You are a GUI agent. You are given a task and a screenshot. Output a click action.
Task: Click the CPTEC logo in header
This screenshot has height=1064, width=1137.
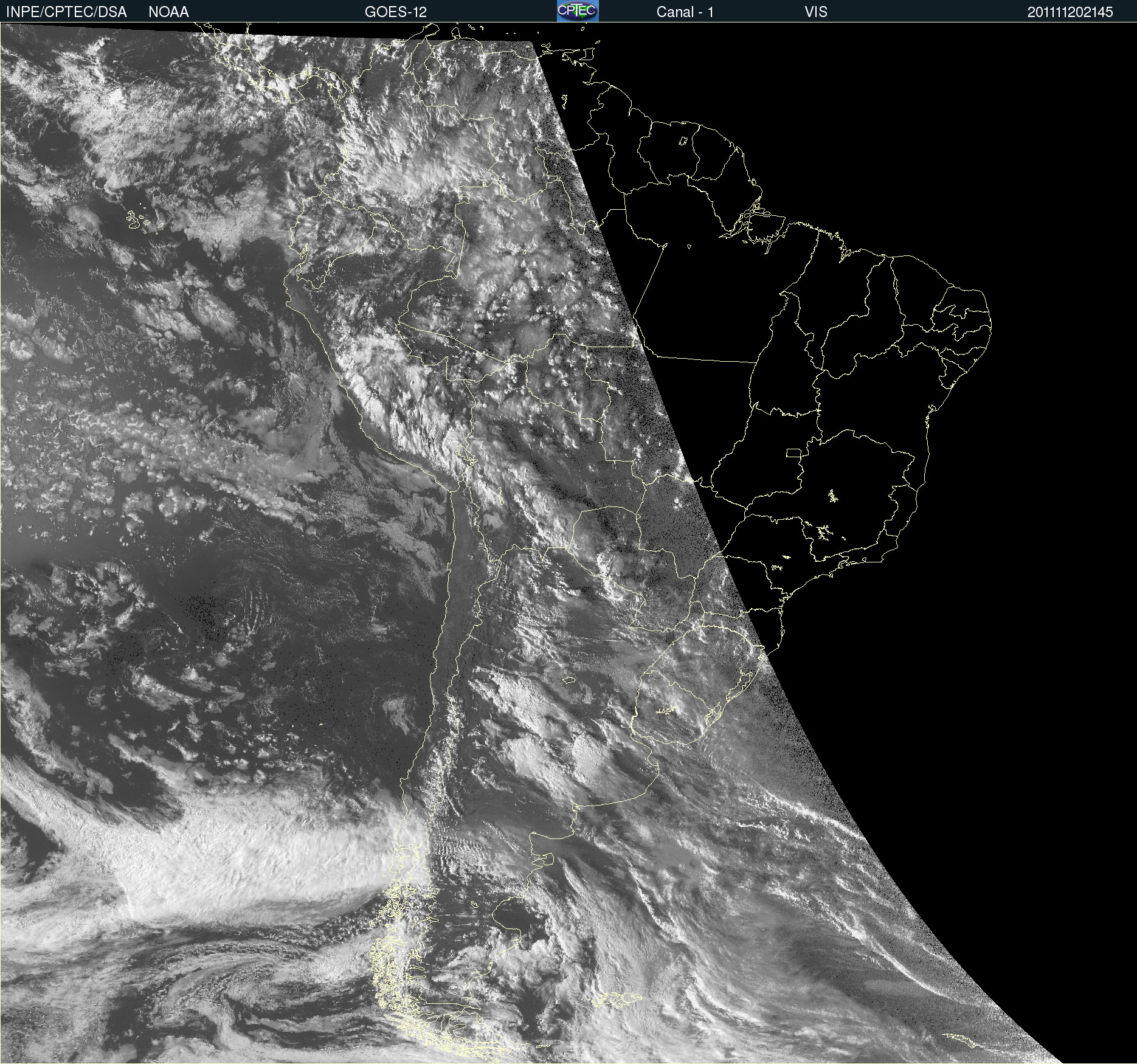pos(578,11)
